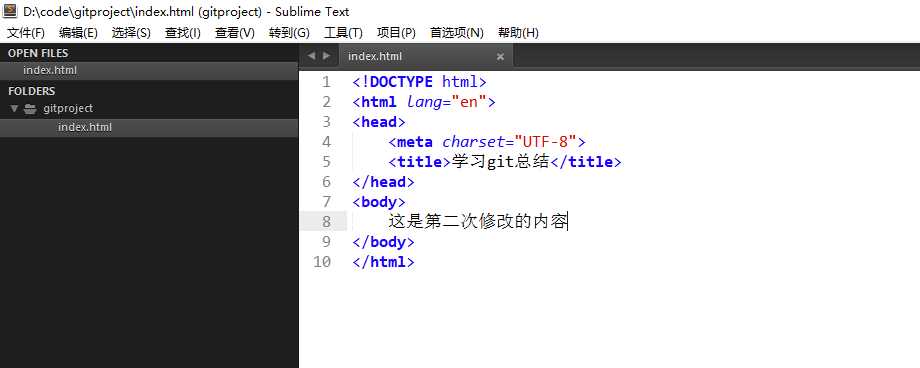Open the 查看(V) menu

click(235, 33)
